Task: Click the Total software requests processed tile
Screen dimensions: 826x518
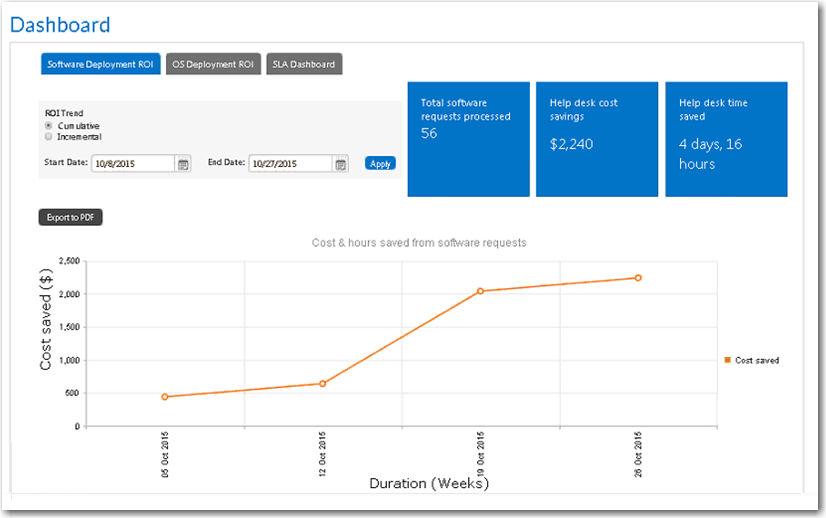Action: point(469,139)
